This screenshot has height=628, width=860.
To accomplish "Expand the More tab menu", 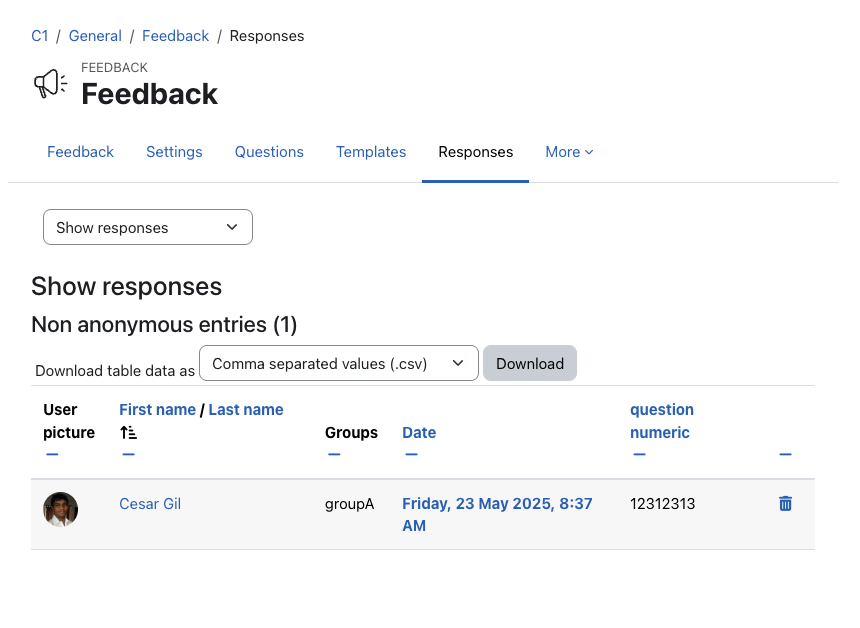I will point(569,152).
